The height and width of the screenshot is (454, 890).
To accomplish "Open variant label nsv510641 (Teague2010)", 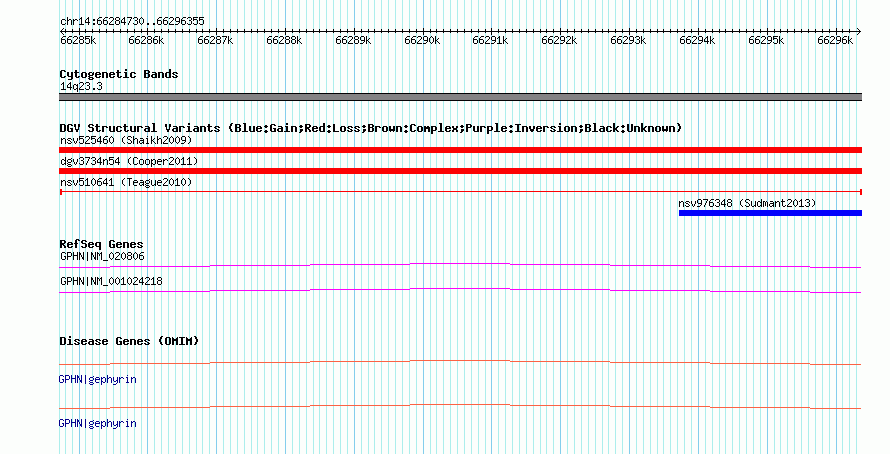I will [126, 182].
